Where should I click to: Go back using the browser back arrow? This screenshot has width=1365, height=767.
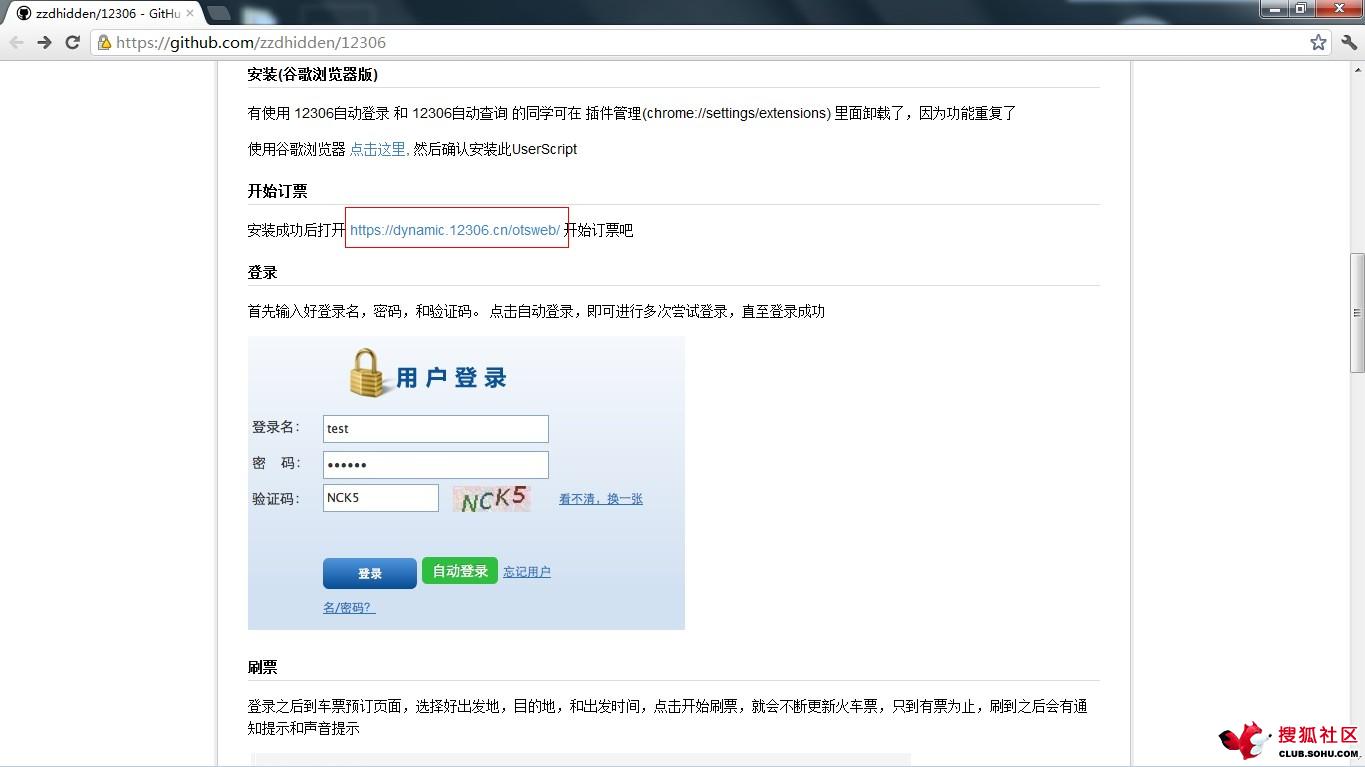pos(16,42)
